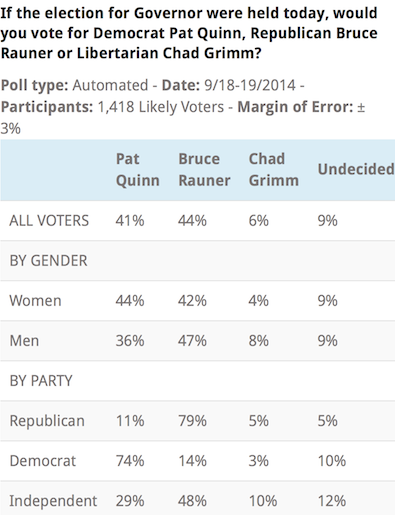Select the Democrat row label
395x515 pixels.
[x=43, y=461]
